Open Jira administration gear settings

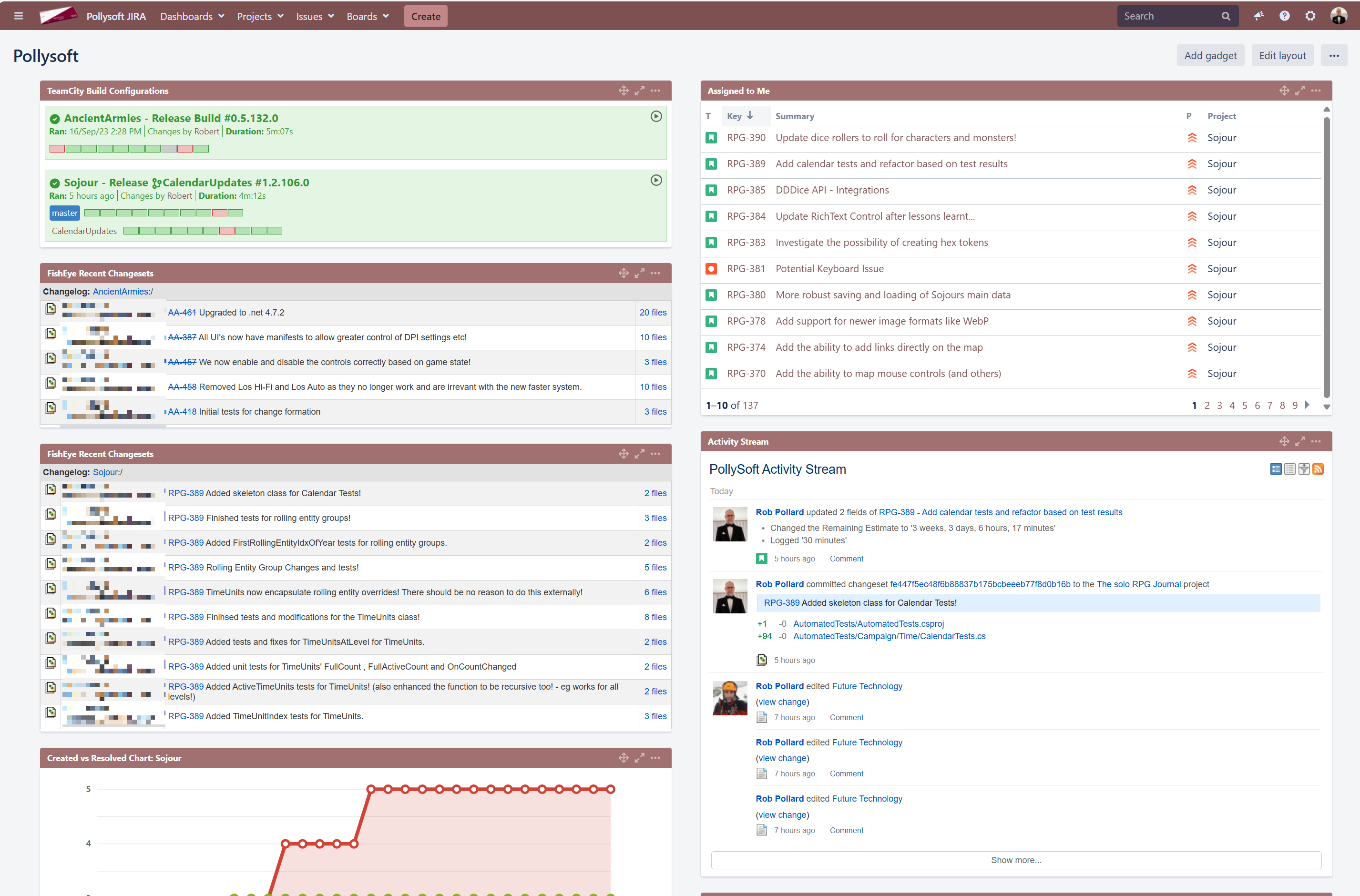(x=1310, y=16)
